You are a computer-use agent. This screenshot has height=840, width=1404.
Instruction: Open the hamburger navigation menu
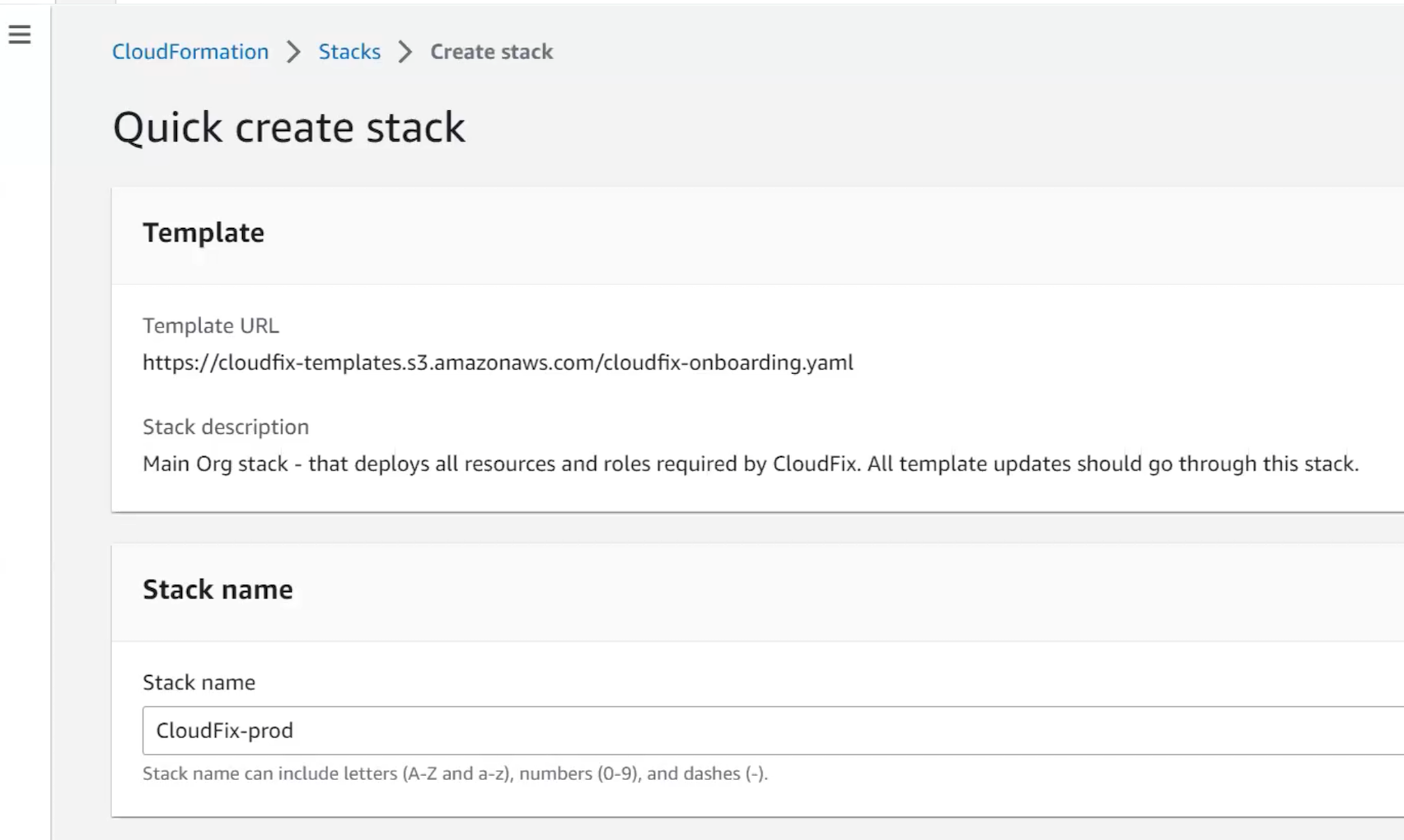(20, 35)
